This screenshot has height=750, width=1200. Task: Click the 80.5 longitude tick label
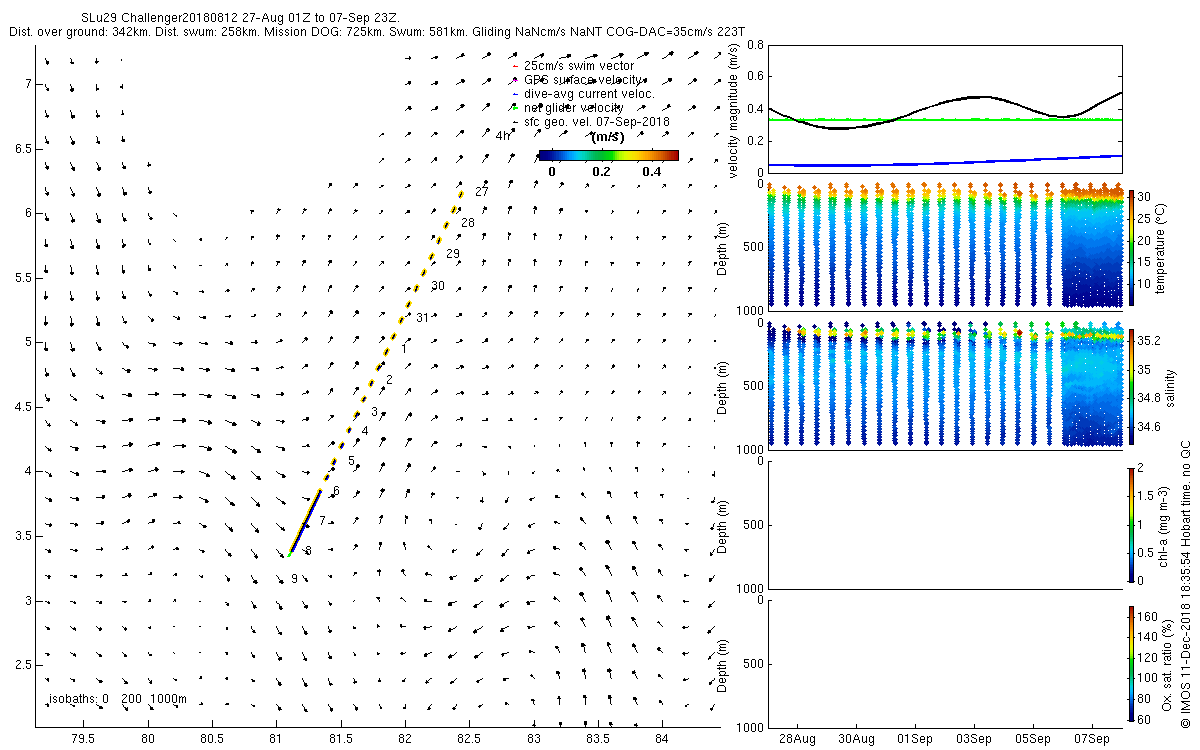coord(212,739)
